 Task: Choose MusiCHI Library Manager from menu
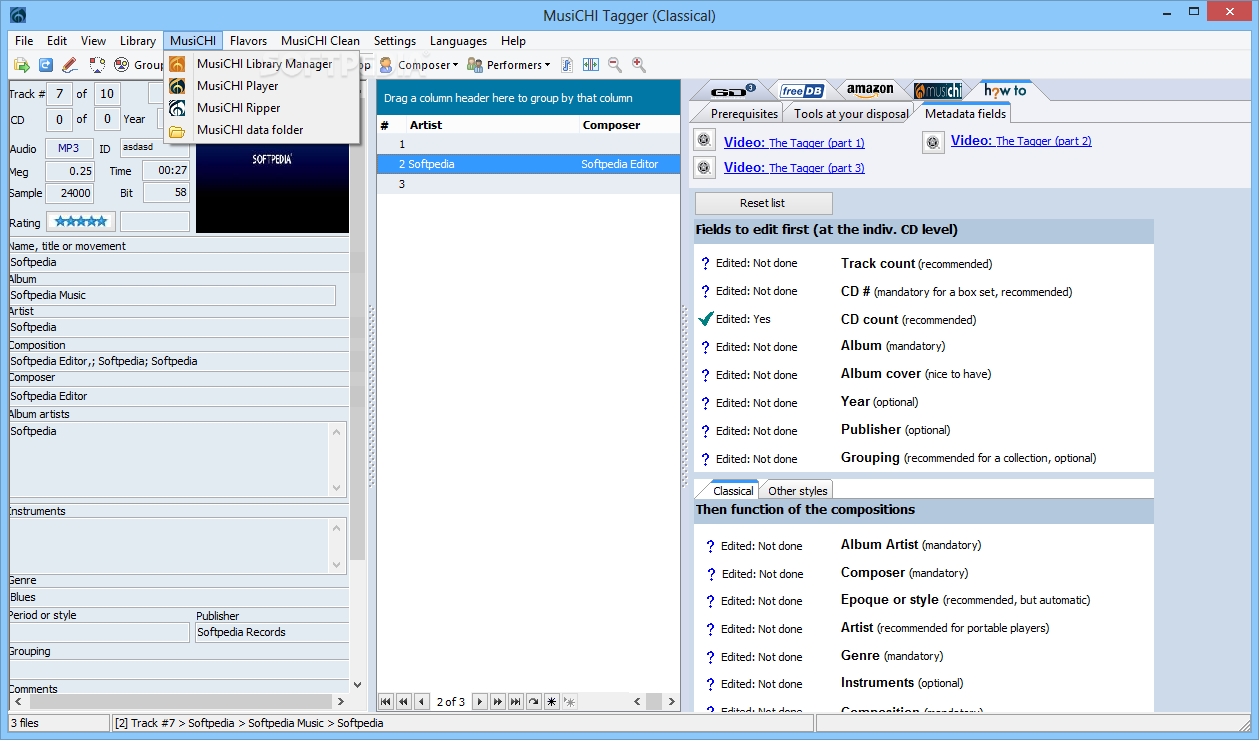tap(263, 63)
